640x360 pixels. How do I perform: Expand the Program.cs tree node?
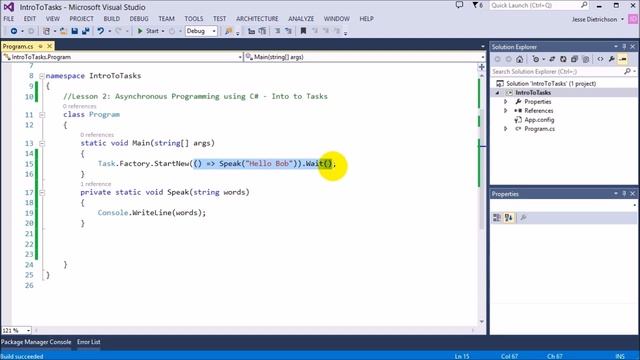[x=505, y=129]
